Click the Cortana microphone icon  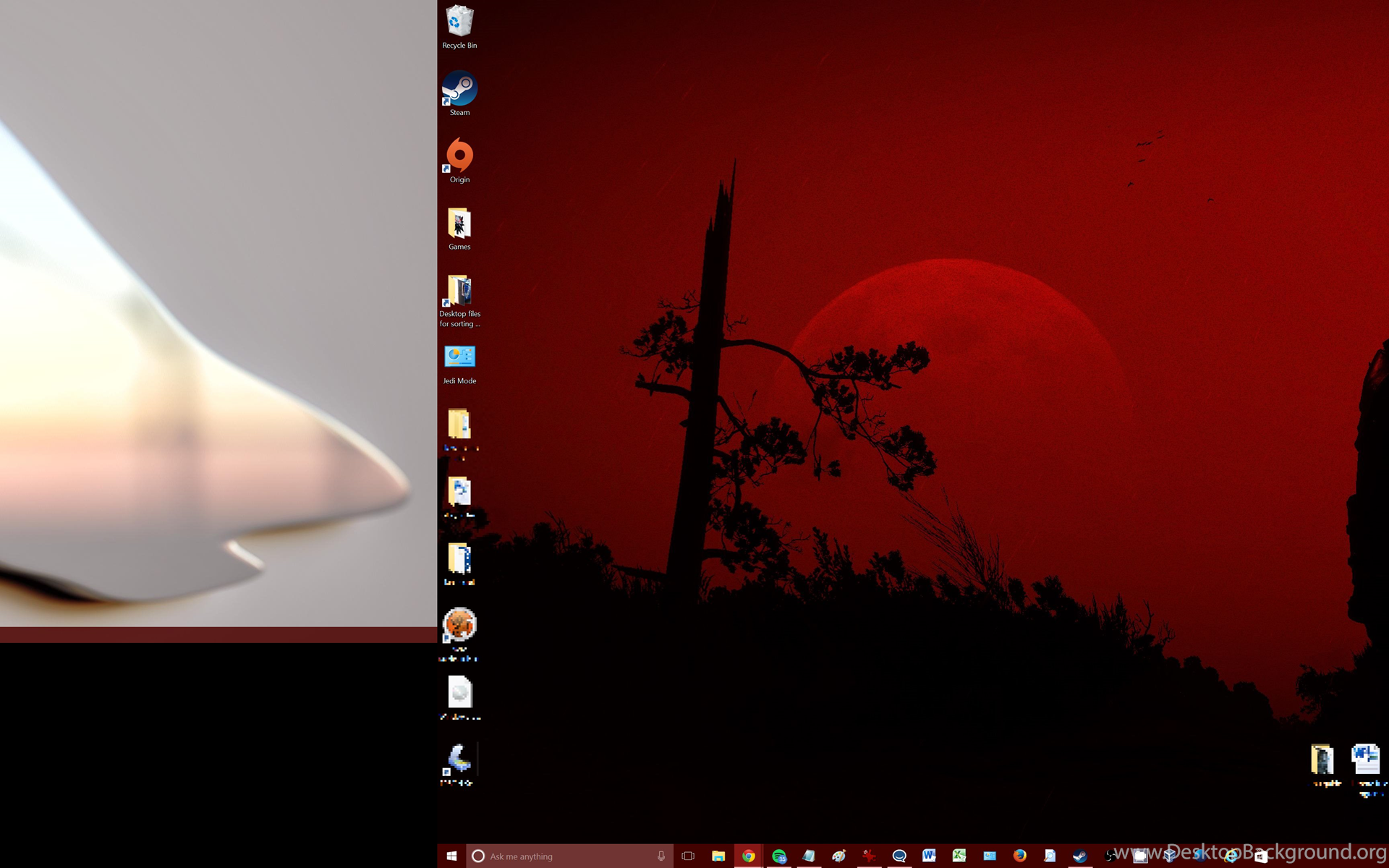(x=660, y=856)
